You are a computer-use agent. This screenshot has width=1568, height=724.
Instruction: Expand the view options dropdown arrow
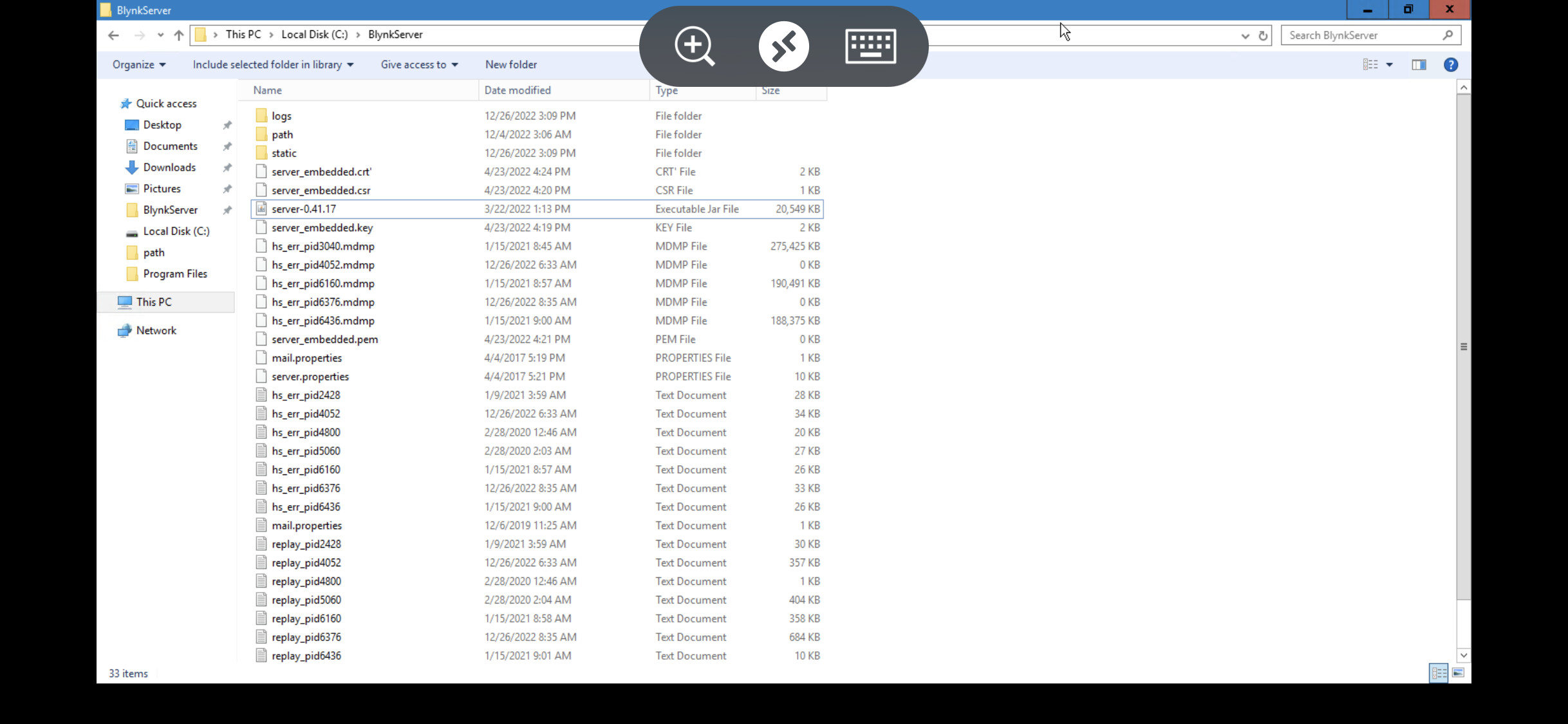[1389, 64]
